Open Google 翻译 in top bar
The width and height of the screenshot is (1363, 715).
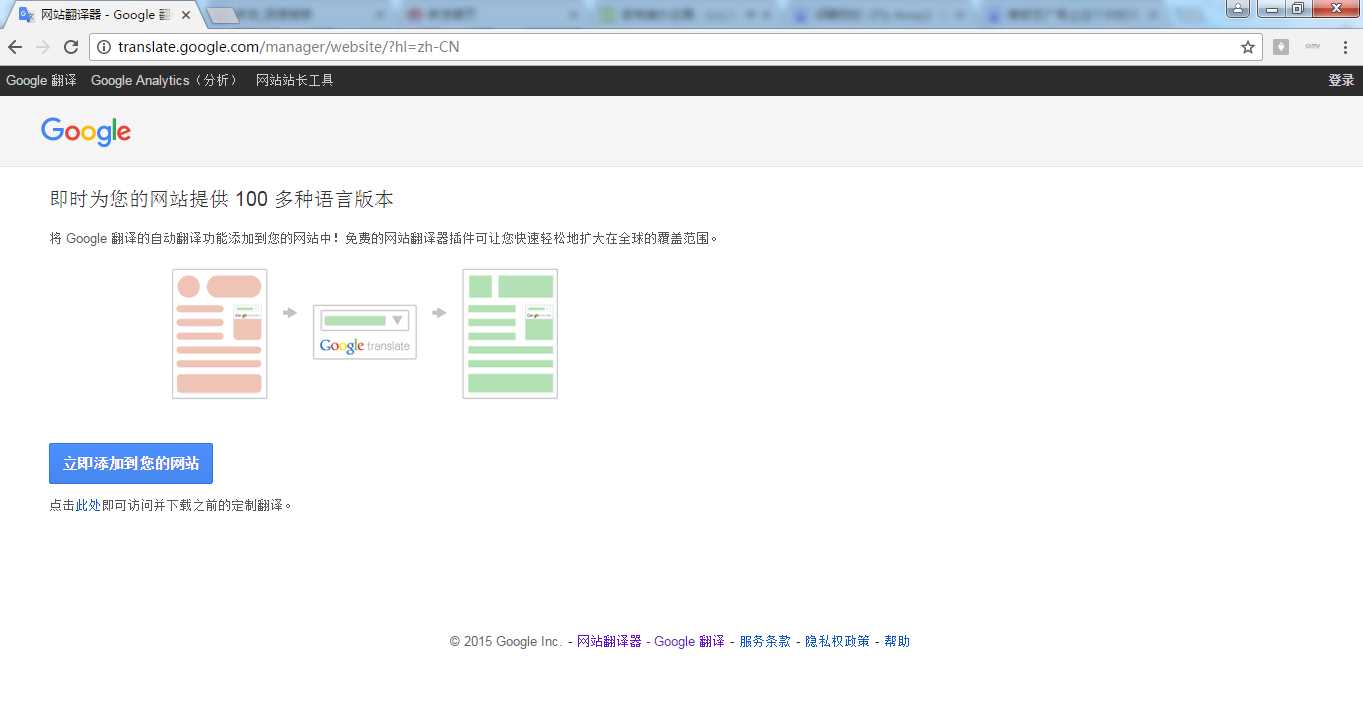(41, 80)
